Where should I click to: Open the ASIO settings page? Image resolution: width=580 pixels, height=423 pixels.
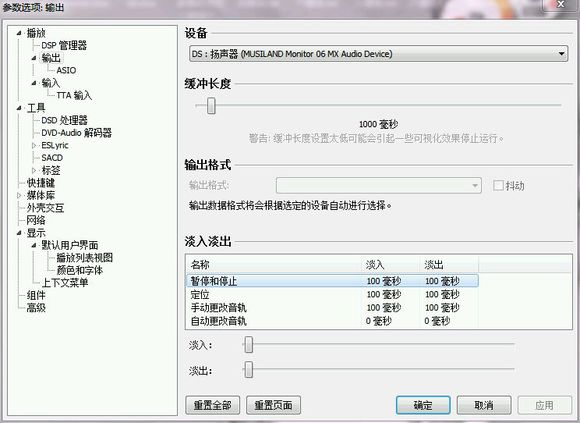click(x=66, y=70)
